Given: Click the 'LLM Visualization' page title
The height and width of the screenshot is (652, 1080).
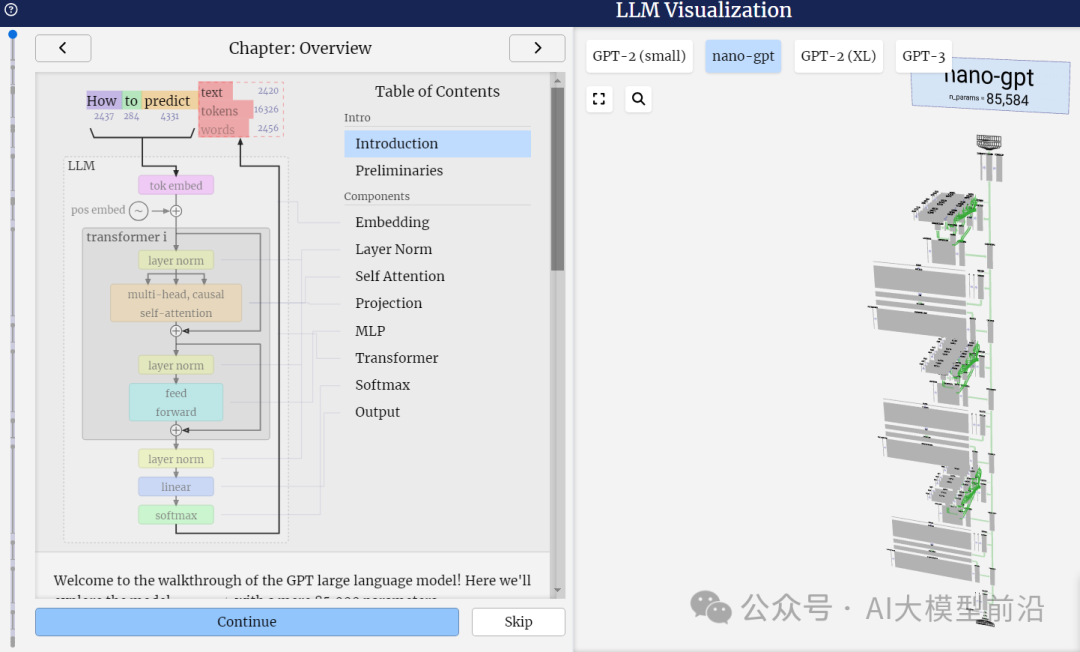Looking at the screenshot, I should 703,10.
